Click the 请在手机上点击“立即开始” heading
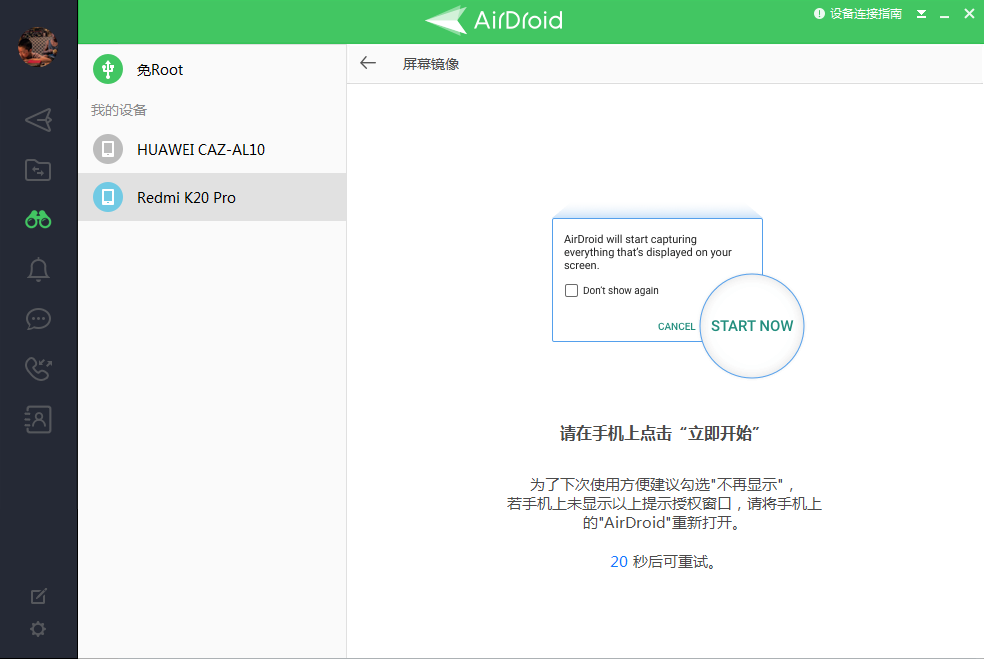The height and width of the screenshot is (659, 984). 659,434
